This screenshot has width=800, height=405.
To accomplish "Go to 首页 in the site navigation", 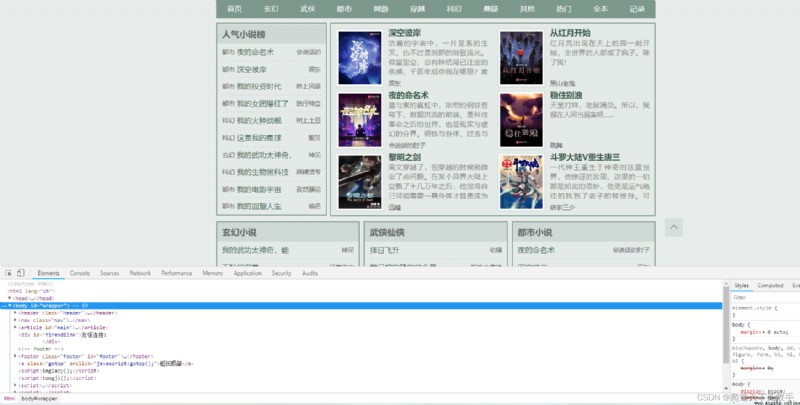I will pyautogui.click(x=234, y=9).
